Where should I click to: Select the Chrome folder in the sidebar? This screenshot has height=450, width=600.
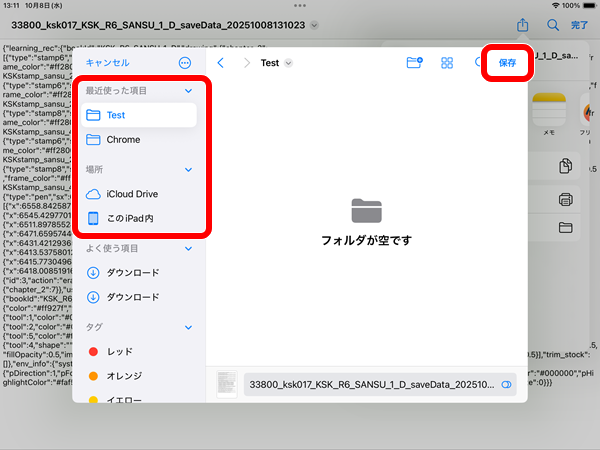point(139,140)
